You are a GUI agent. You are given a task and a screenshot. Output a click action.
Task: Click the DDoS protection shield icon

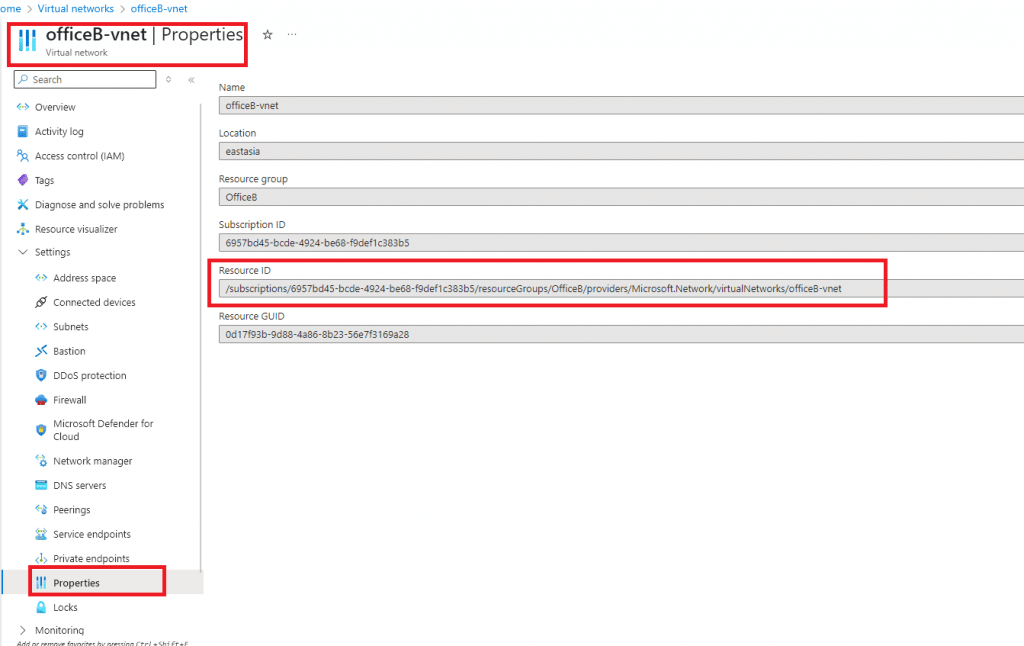(x=41, y=376)
